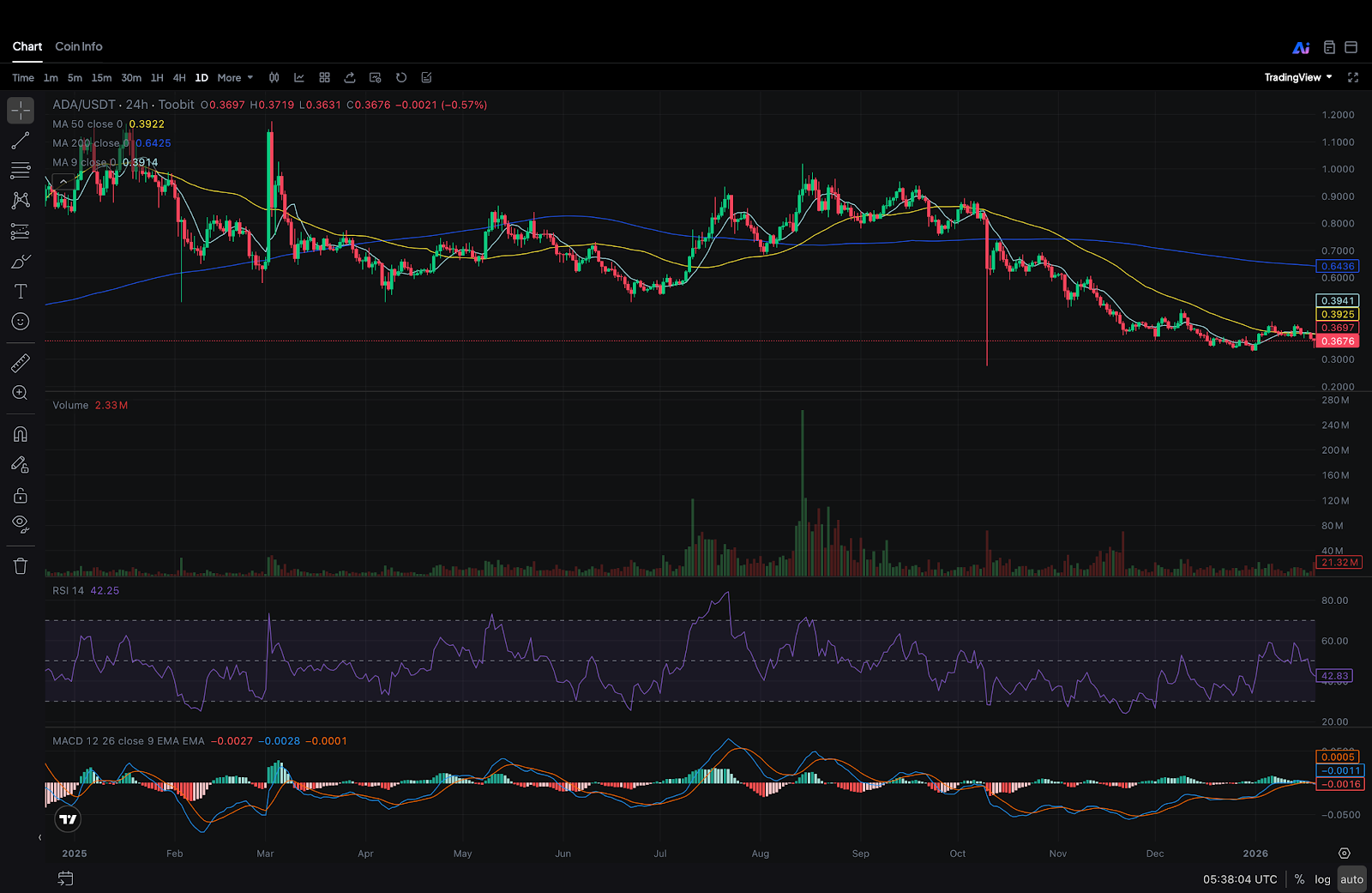
Task: Toggle lock all drawings
Action: [21, 496]
